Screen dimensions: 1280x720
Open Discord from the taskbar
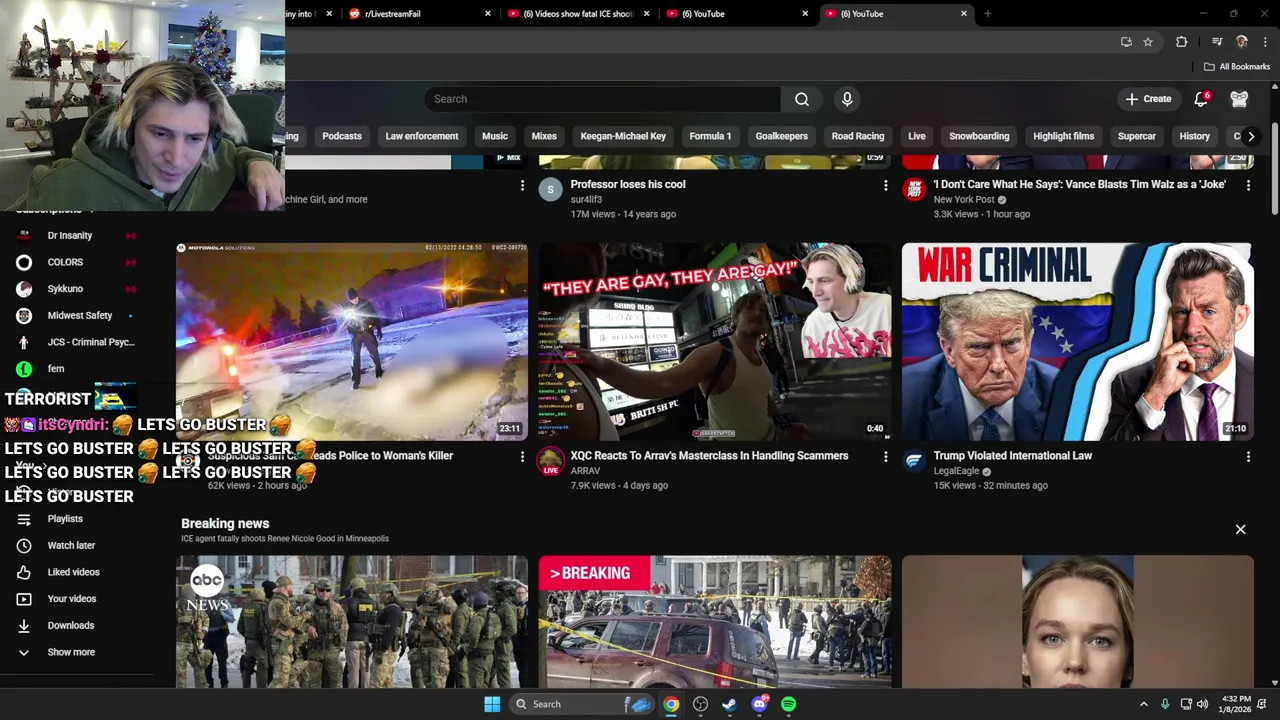(760, 704)
